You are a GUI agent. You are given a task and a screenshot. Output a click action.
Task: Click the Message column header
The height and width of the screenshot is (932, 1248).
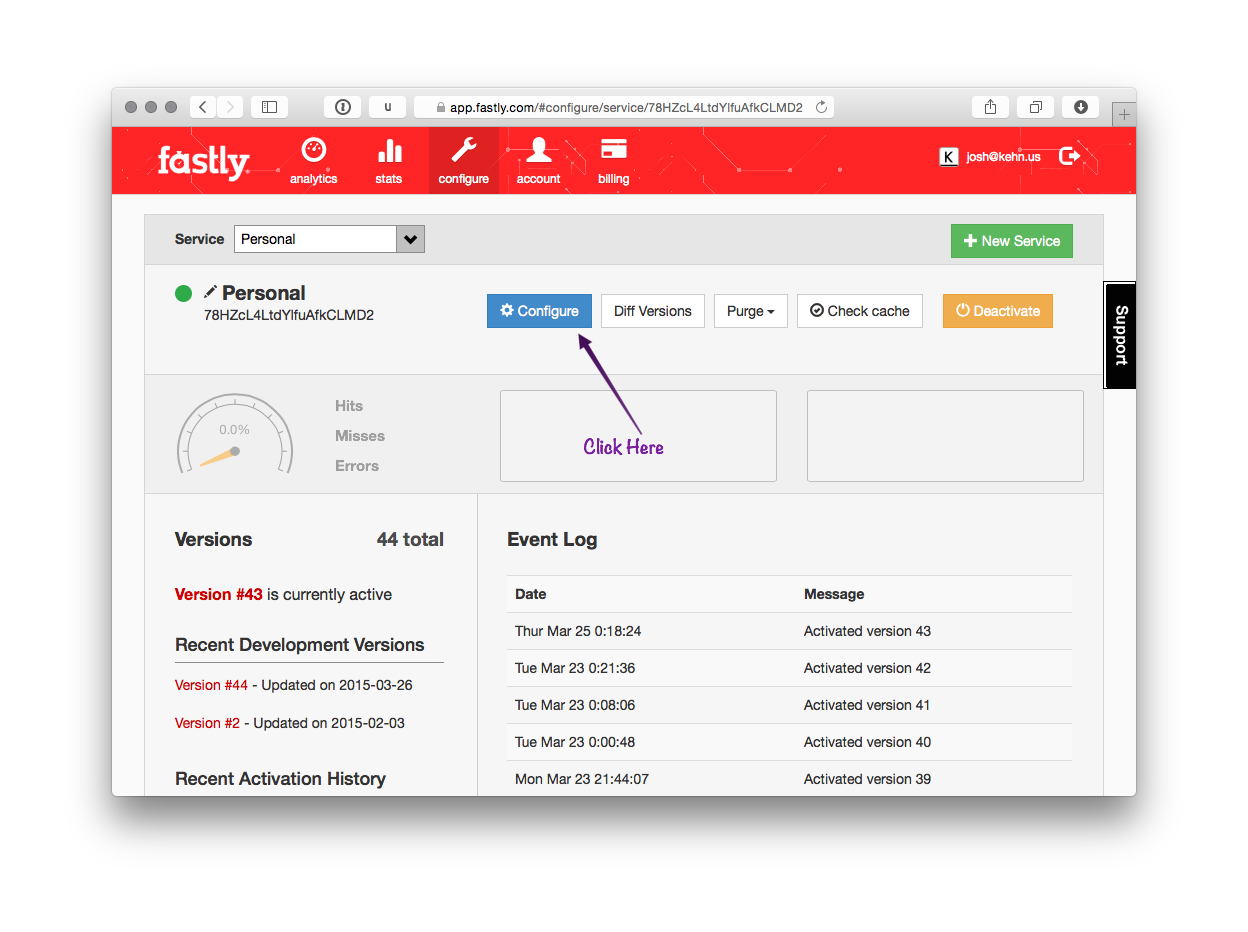click(834, 594)
